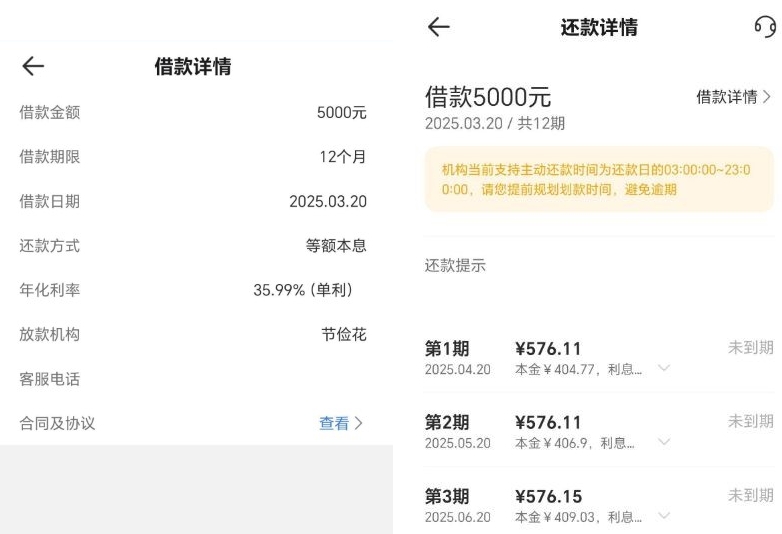Expand 第2期 repayment breakdown chevron
782x534 pixels.
pyautogui.click(x=664, y=442)
